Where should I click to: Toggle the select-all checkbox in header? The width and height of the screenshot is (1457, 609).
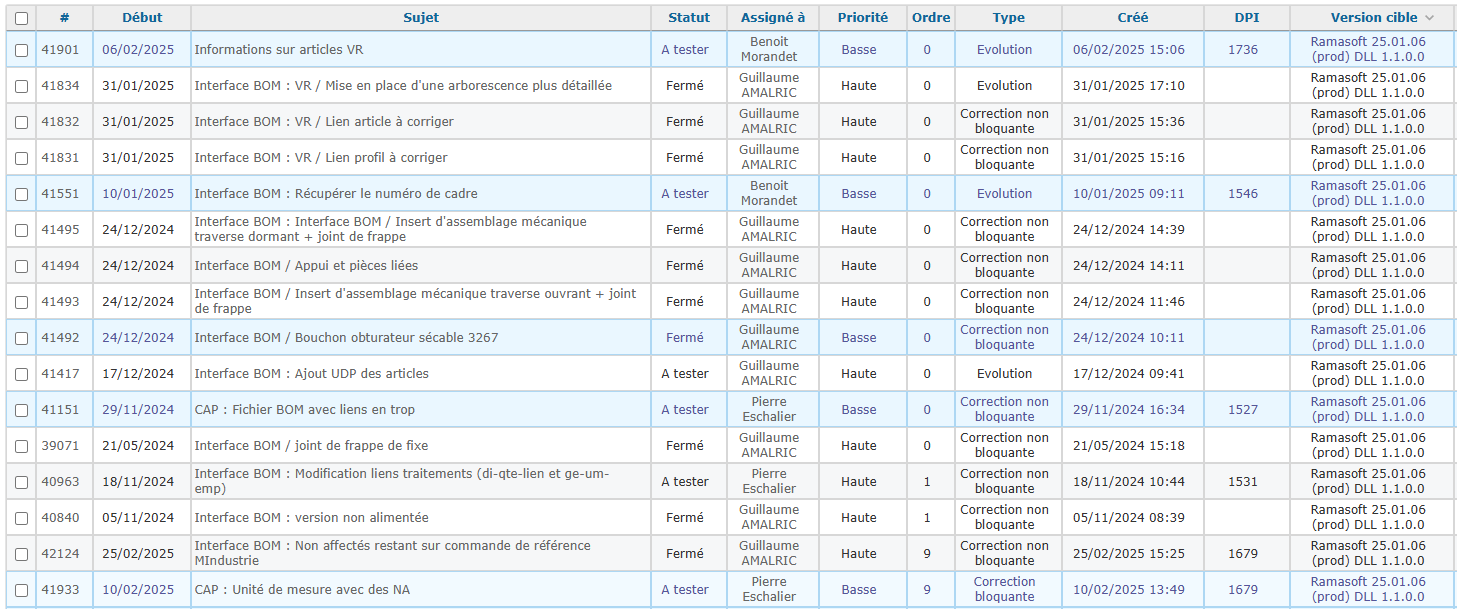tap(21, 18)
